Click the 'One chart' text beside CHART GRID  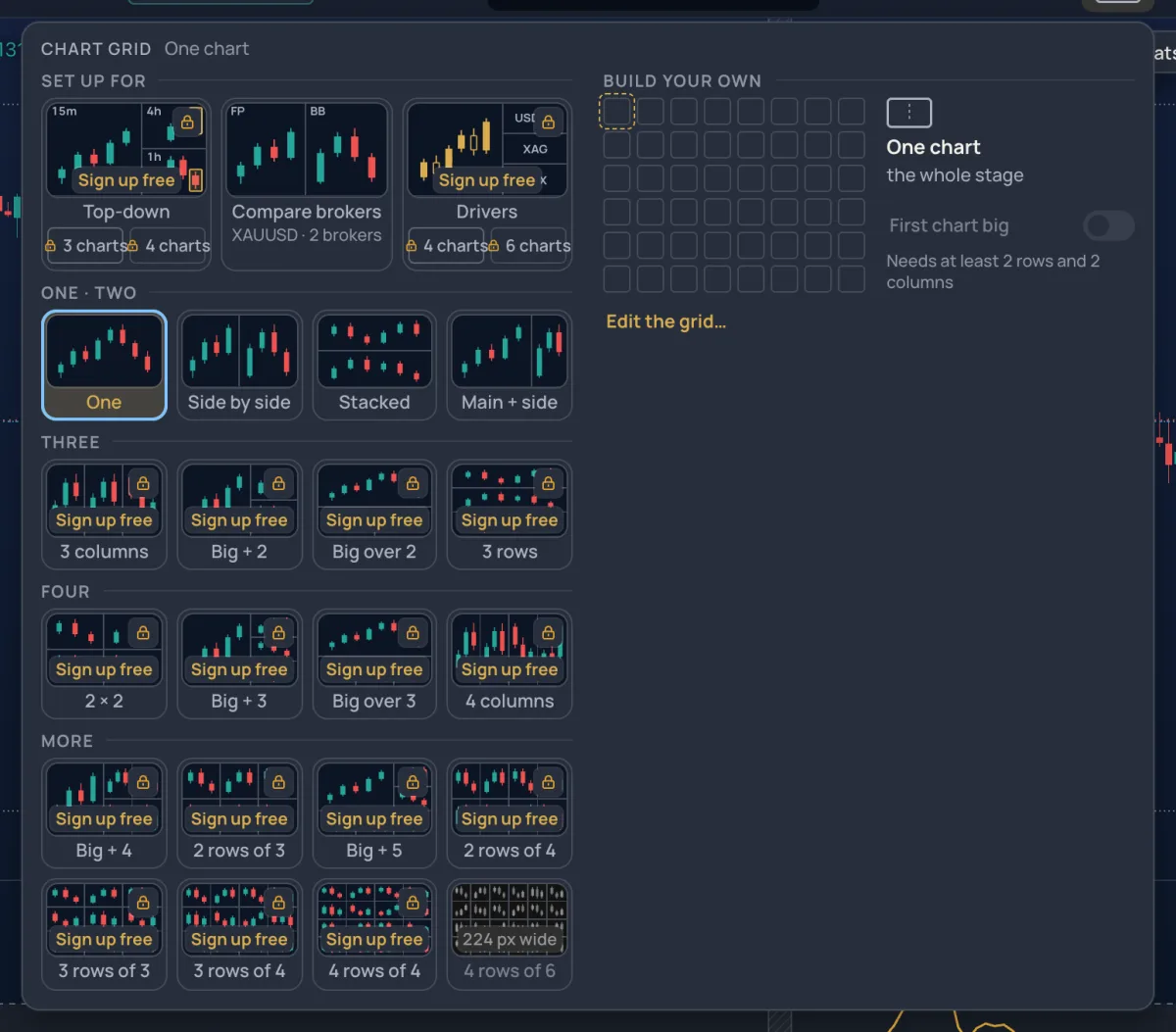pyautogui.click(x=207, y=49)
